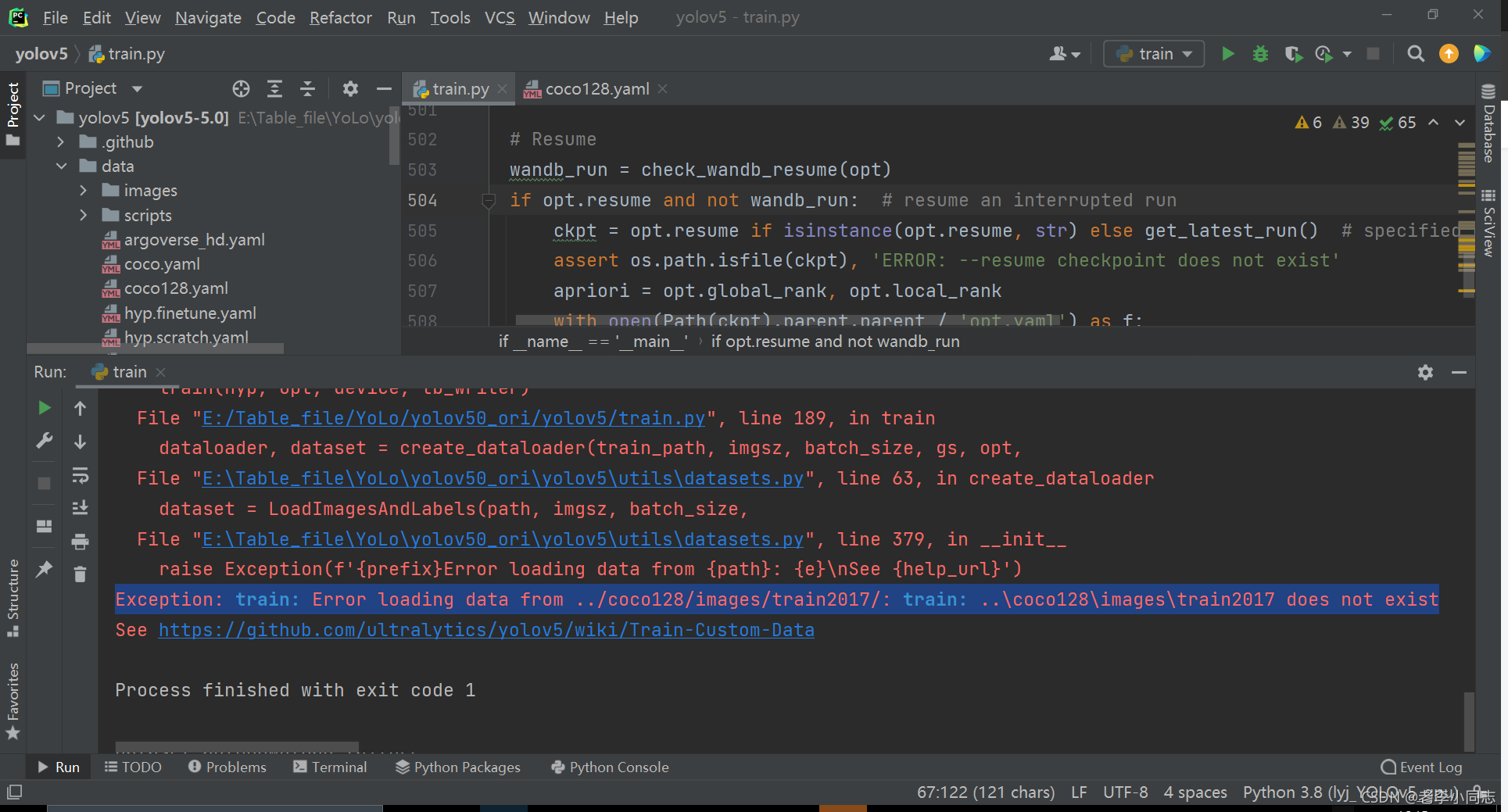Hide the Project panel
The image size is (1508, 812).
pos(384,89)
